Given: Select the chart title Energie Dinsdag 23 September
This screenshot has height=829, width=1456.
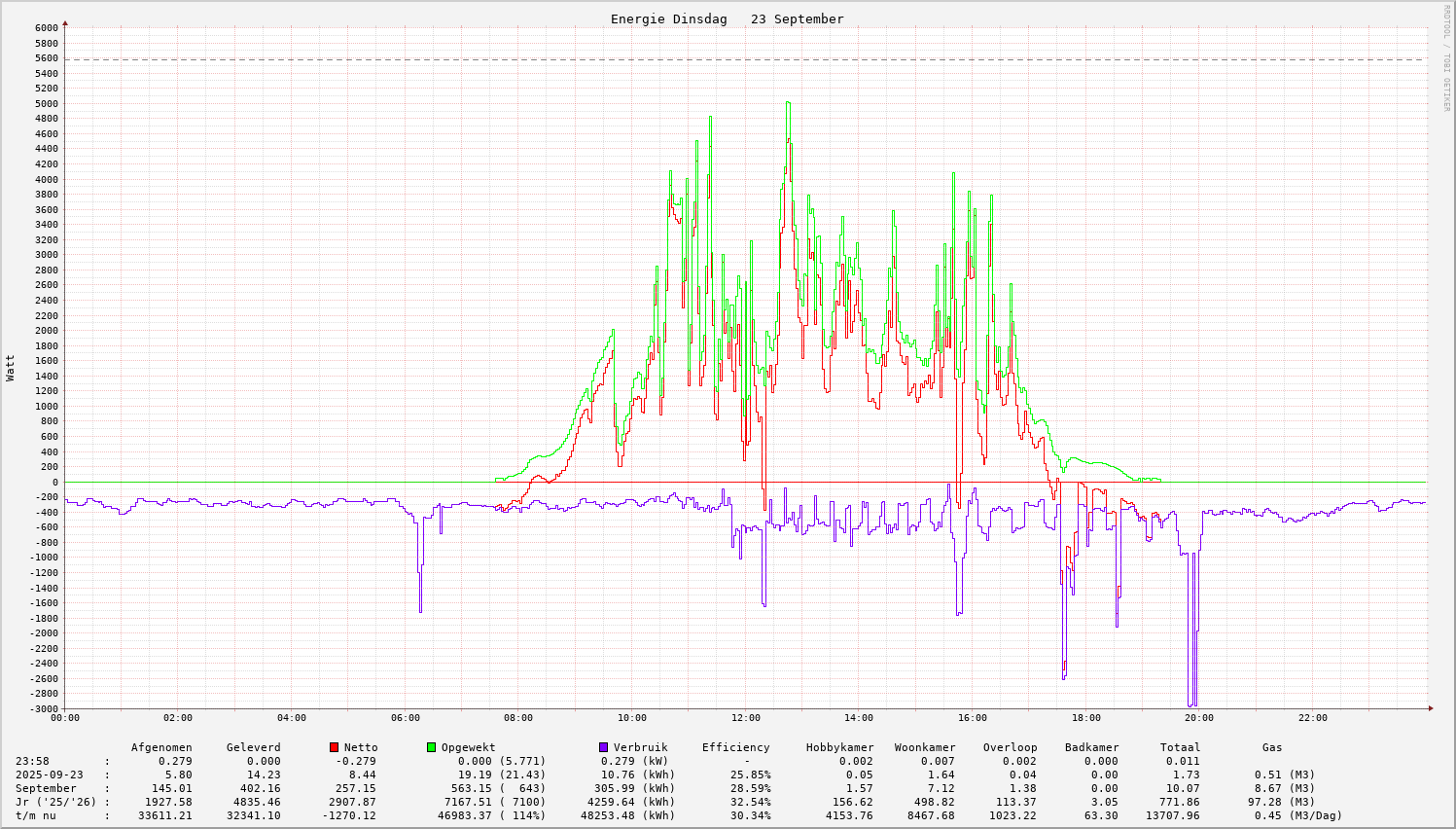Looking at the screenshot, I should (x=727, y=19).
